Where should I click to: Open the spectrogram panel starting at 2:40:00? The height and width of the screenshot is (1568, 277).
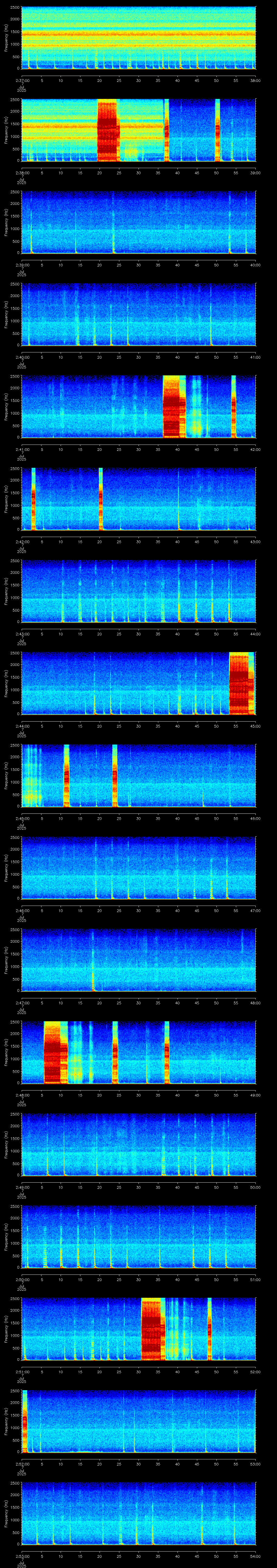(138, 314)
